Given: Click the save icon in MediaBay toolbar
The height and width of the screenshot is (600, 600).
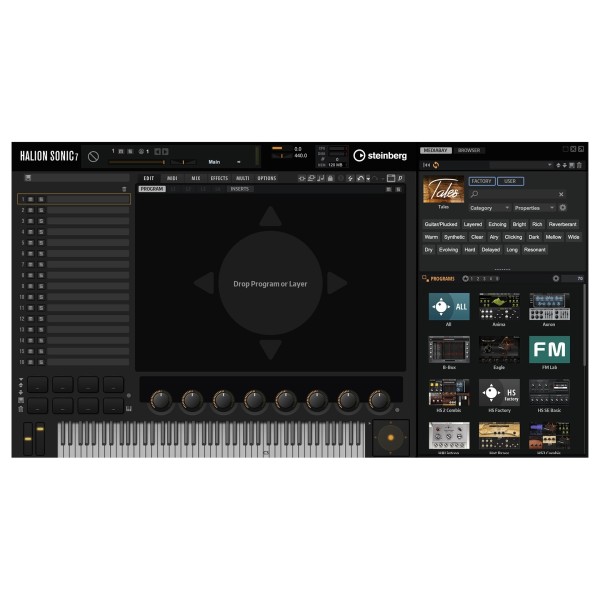Looking at the screenshot, I should (572, 165).
